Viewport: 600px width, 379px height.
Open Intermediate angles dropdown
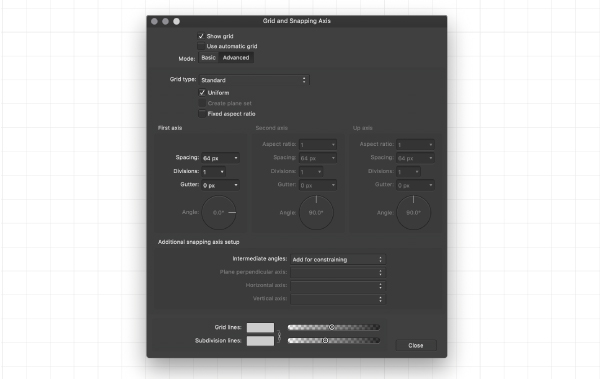[338, 259]
